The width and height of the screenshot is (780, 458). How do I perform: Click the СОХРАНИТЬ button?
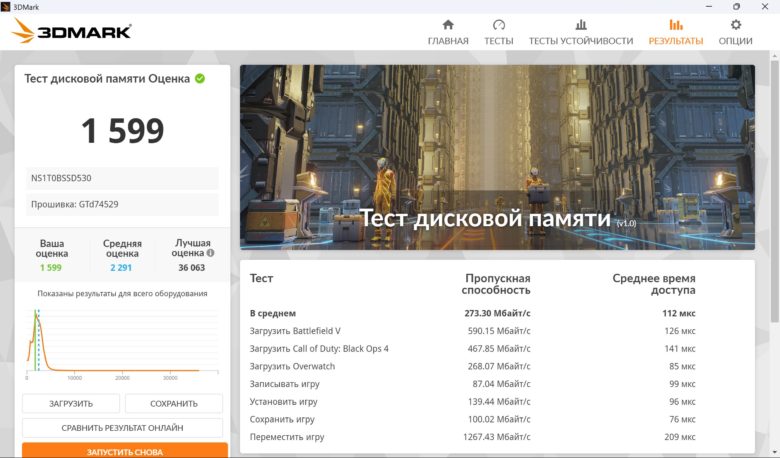coord(174,403)
